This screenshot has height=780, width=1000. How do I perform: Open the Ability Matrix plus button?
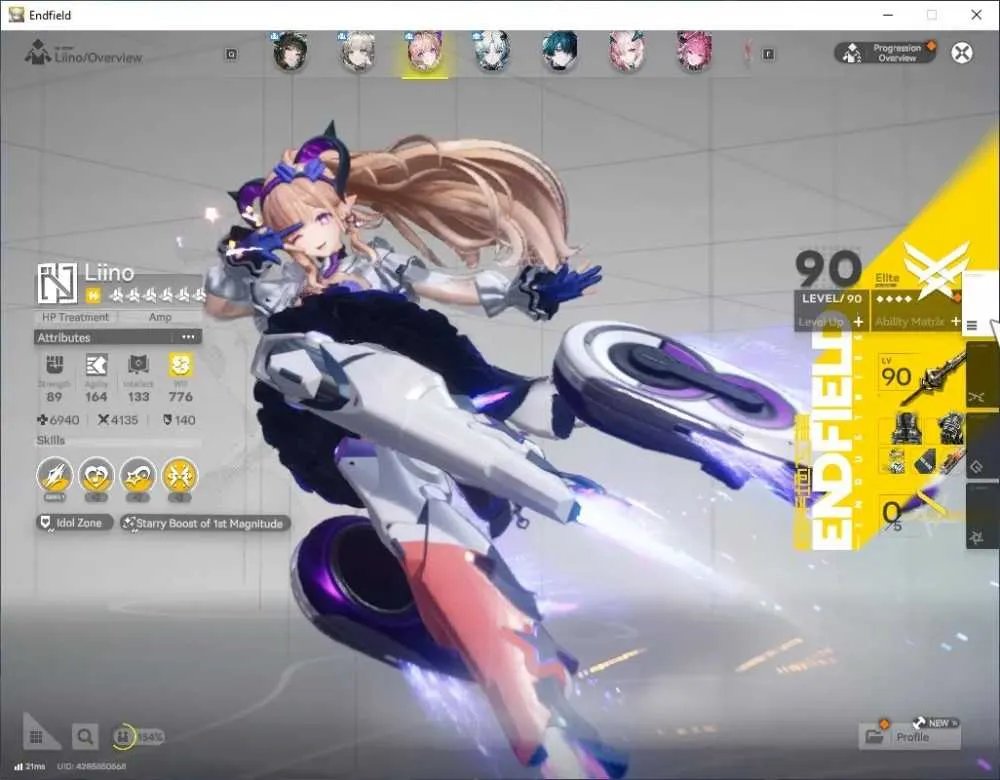[x=955, y=321]
